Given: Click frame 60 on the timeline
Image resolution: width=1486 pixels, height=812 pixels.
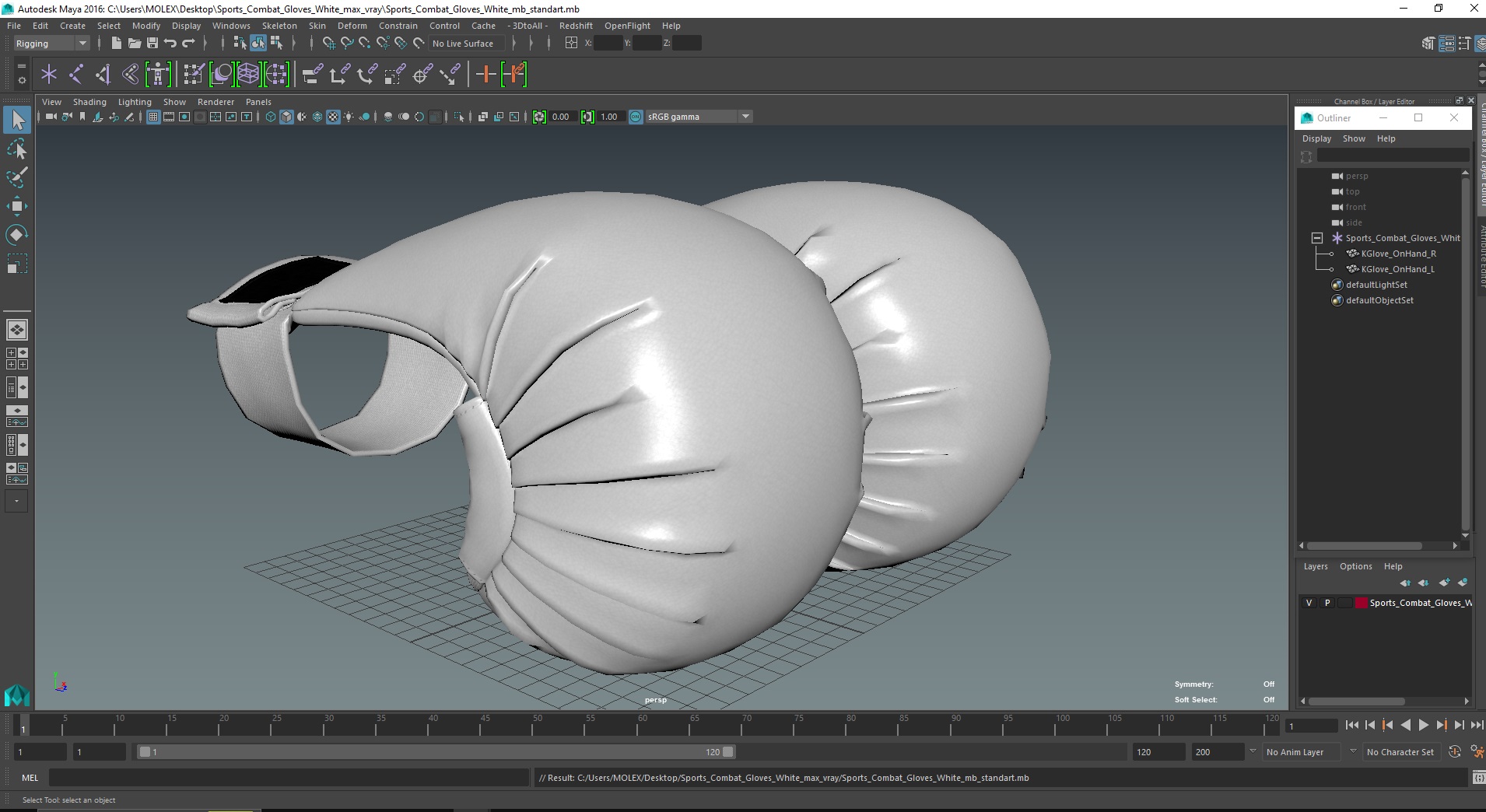Looking at the screenshot, I should click(x=643, y=725).
